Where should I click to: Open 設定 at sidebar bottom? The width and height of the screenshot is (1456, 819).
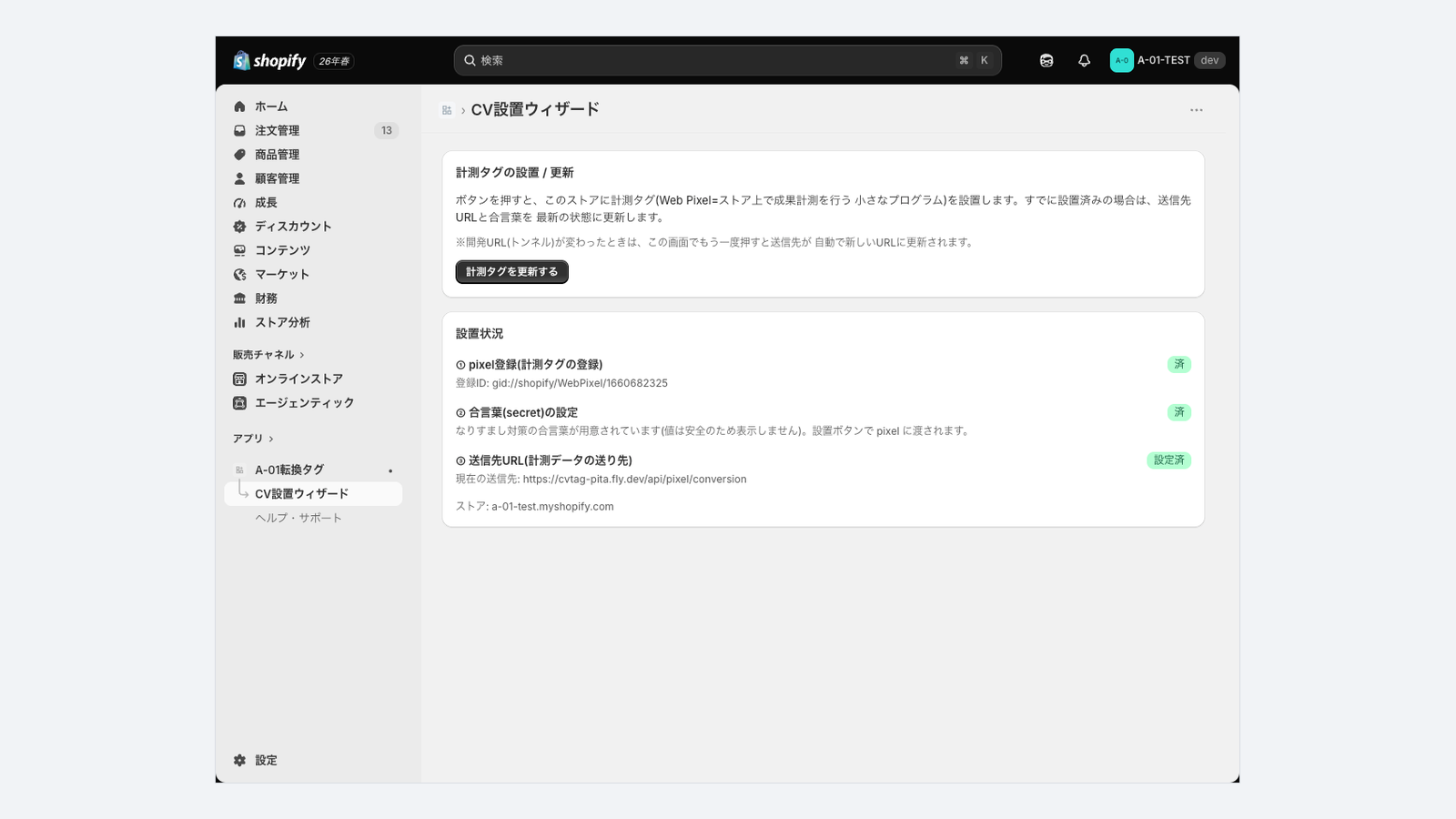[x=313, y=760]
